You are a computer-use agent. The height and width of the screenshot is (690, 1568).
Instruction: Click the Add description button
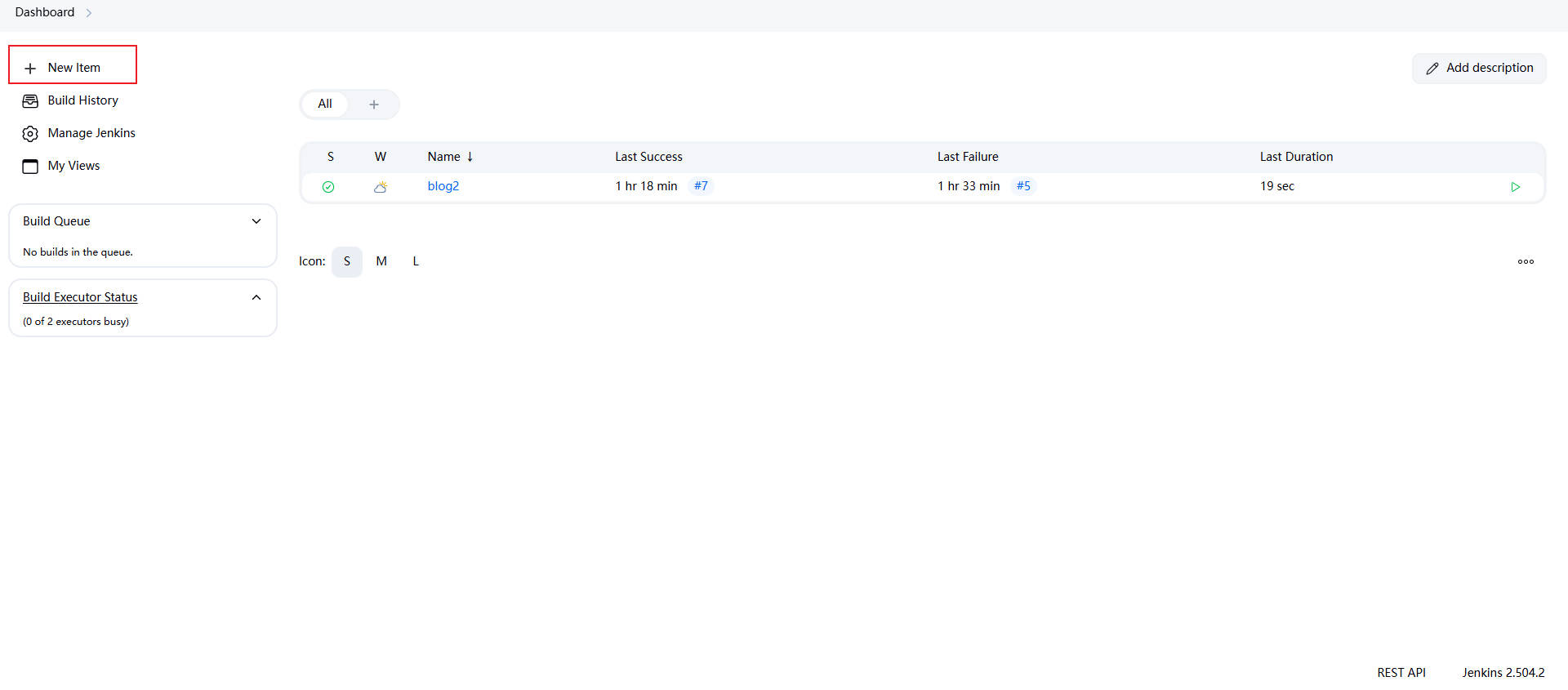click(x=1479, y=69)
